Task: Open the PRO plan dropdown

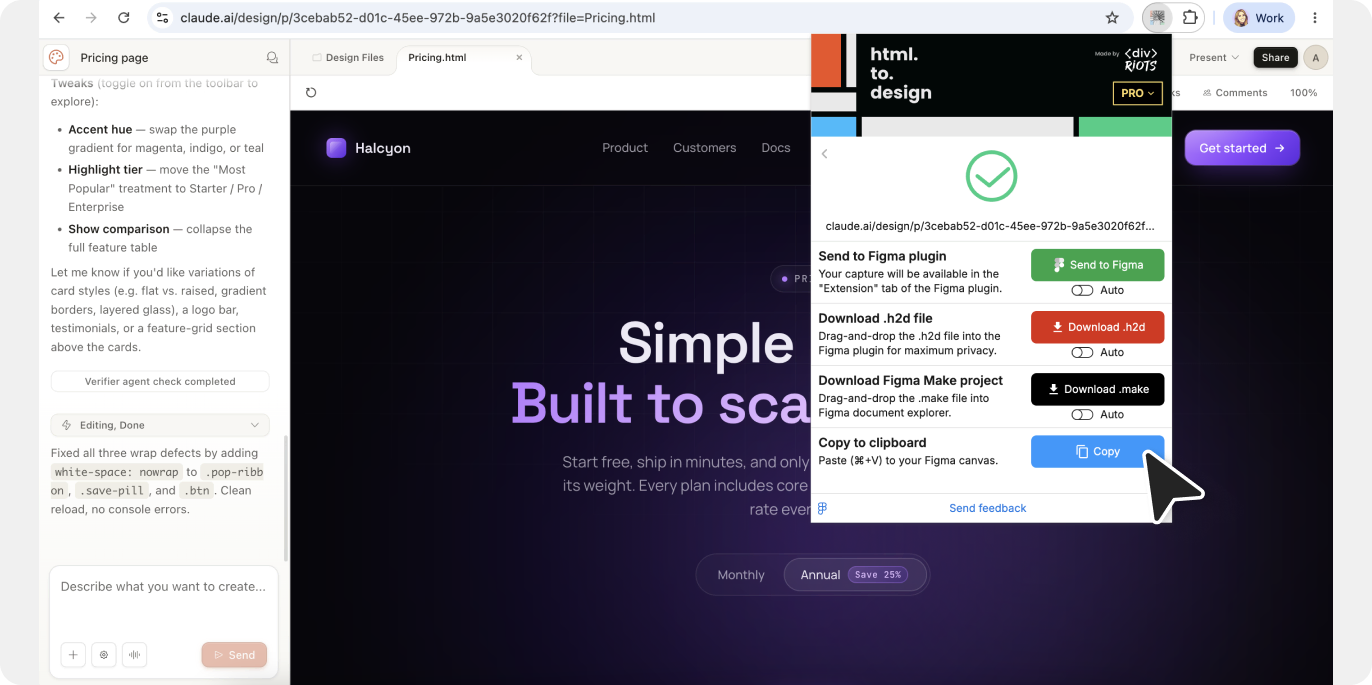Action: [x=1138, y=93]
